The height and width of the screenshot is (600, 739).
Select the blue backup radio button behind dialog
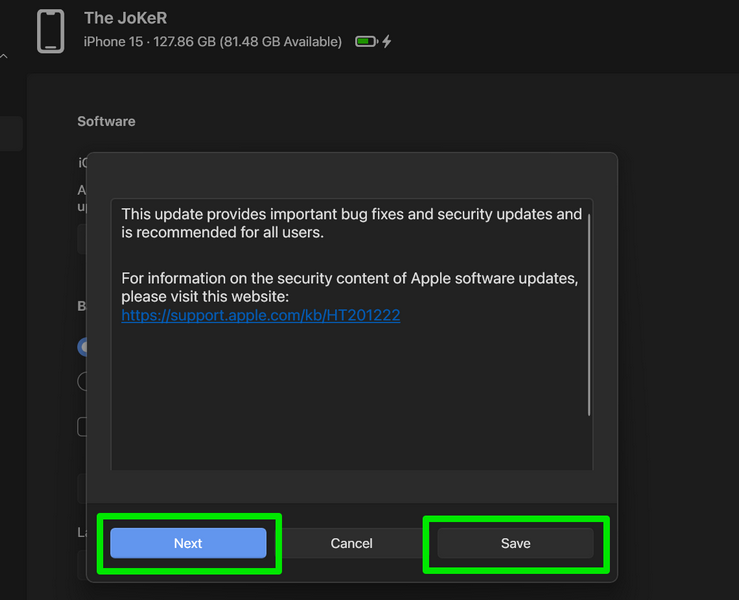[x=82, y=347]
